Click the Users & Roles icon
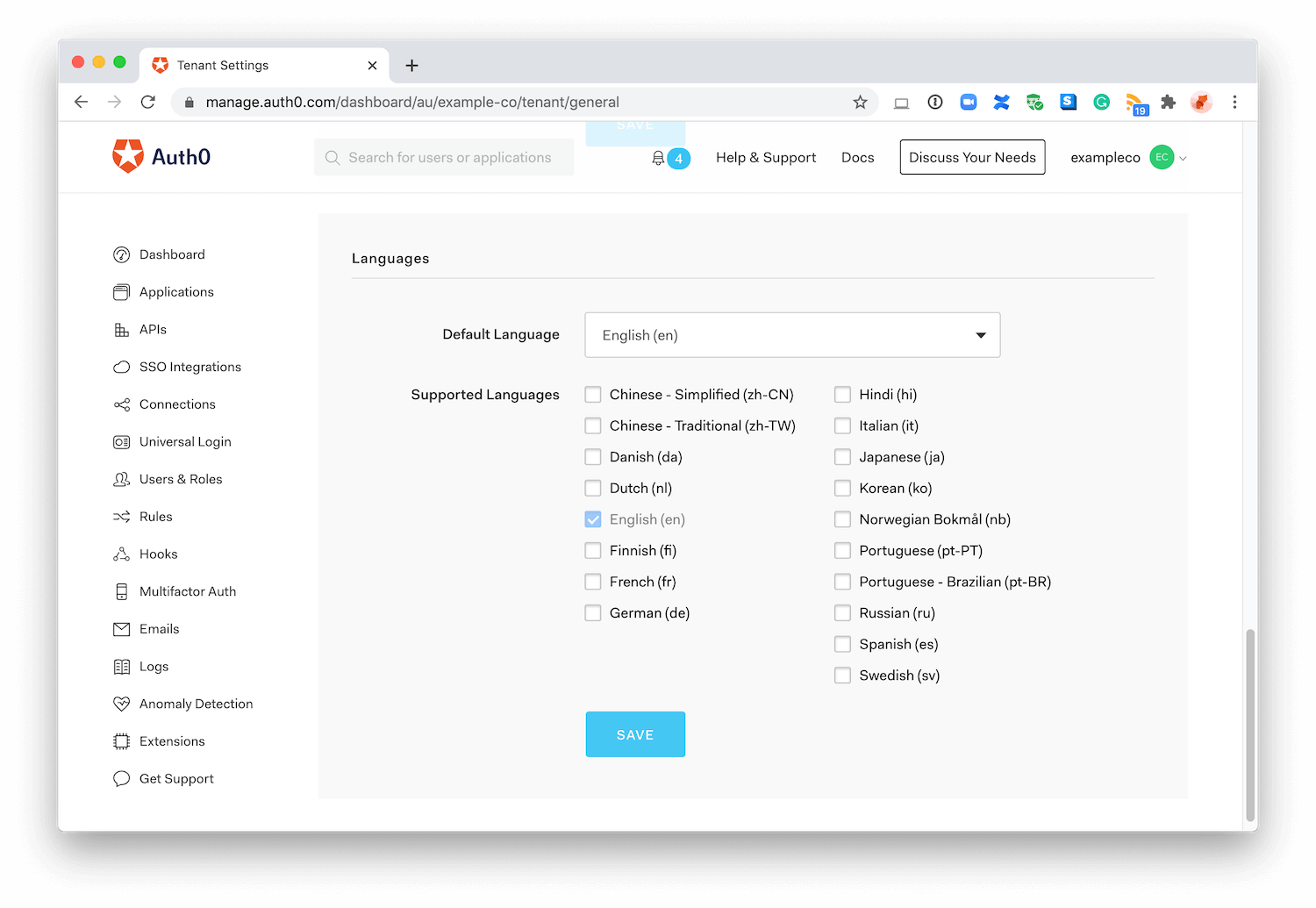Viewport: 1316px width, 908px height. tap(121, 479)
